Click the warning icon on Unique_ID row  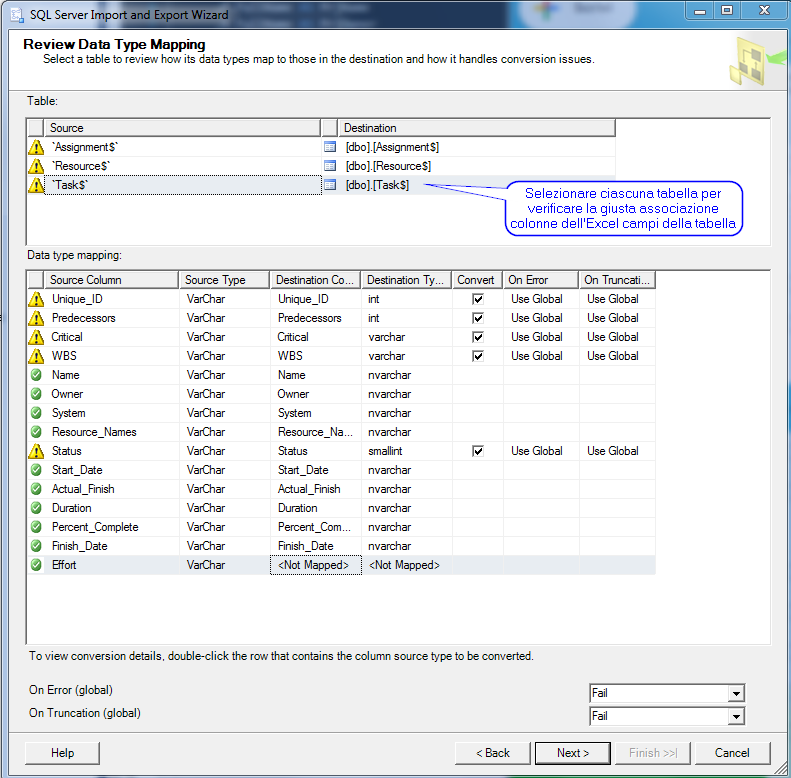pos(36,299)
